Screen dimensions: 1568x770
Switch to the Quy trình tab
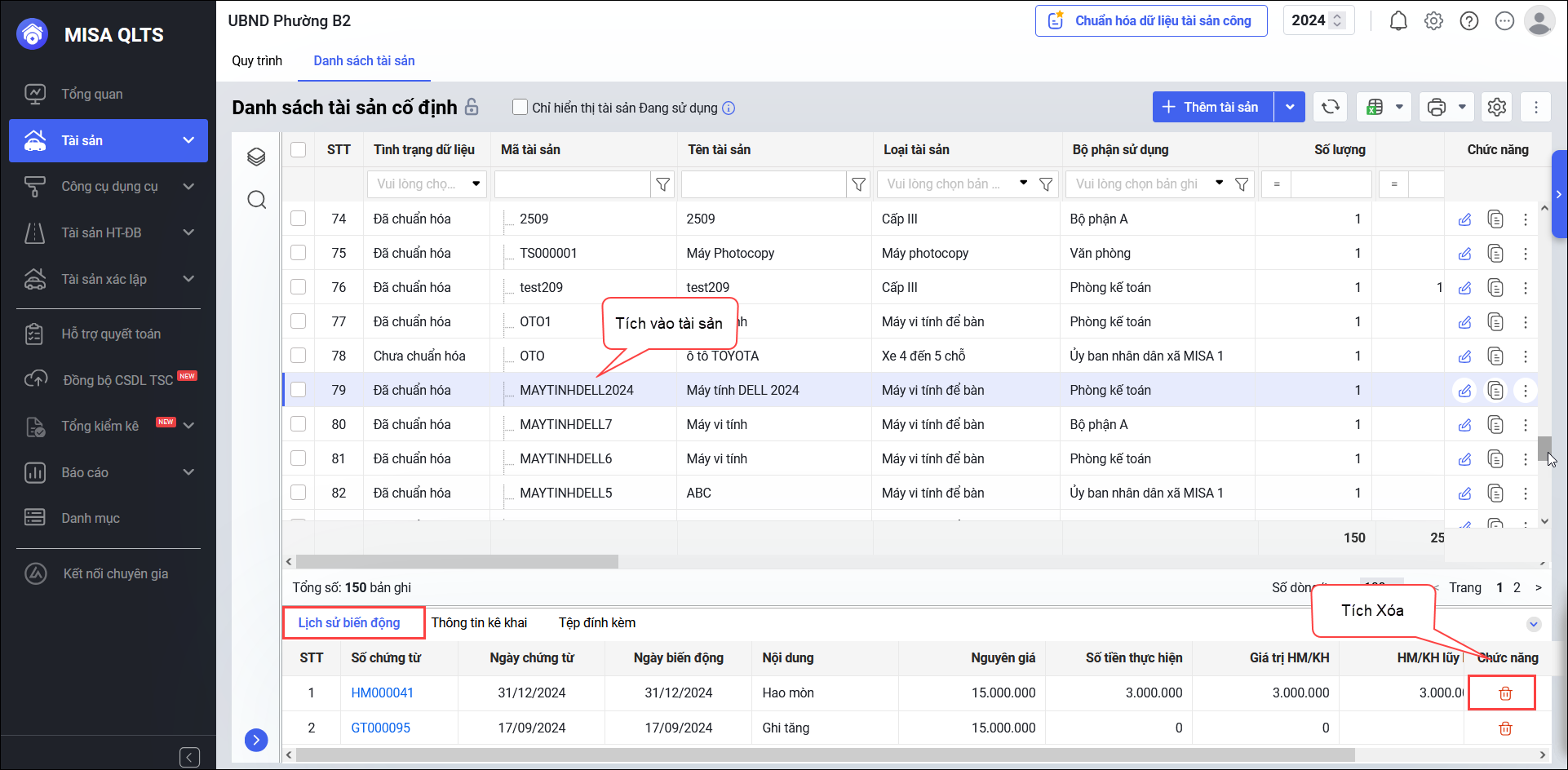point(257,61)
